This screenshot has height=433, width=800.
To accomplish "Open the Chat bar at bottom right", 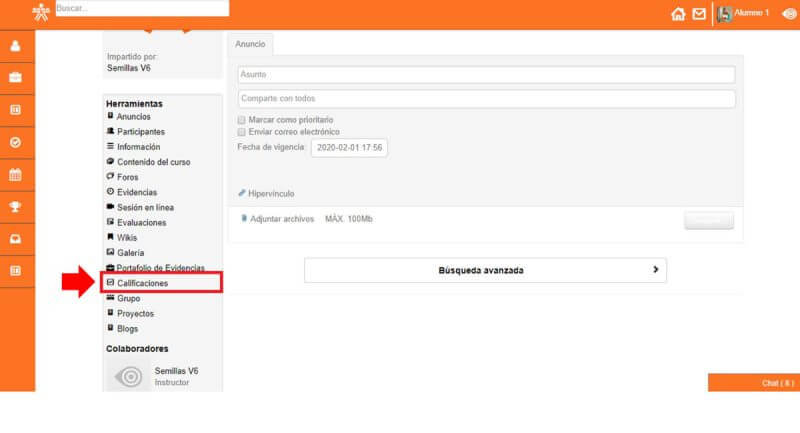I will click(753, 383).
